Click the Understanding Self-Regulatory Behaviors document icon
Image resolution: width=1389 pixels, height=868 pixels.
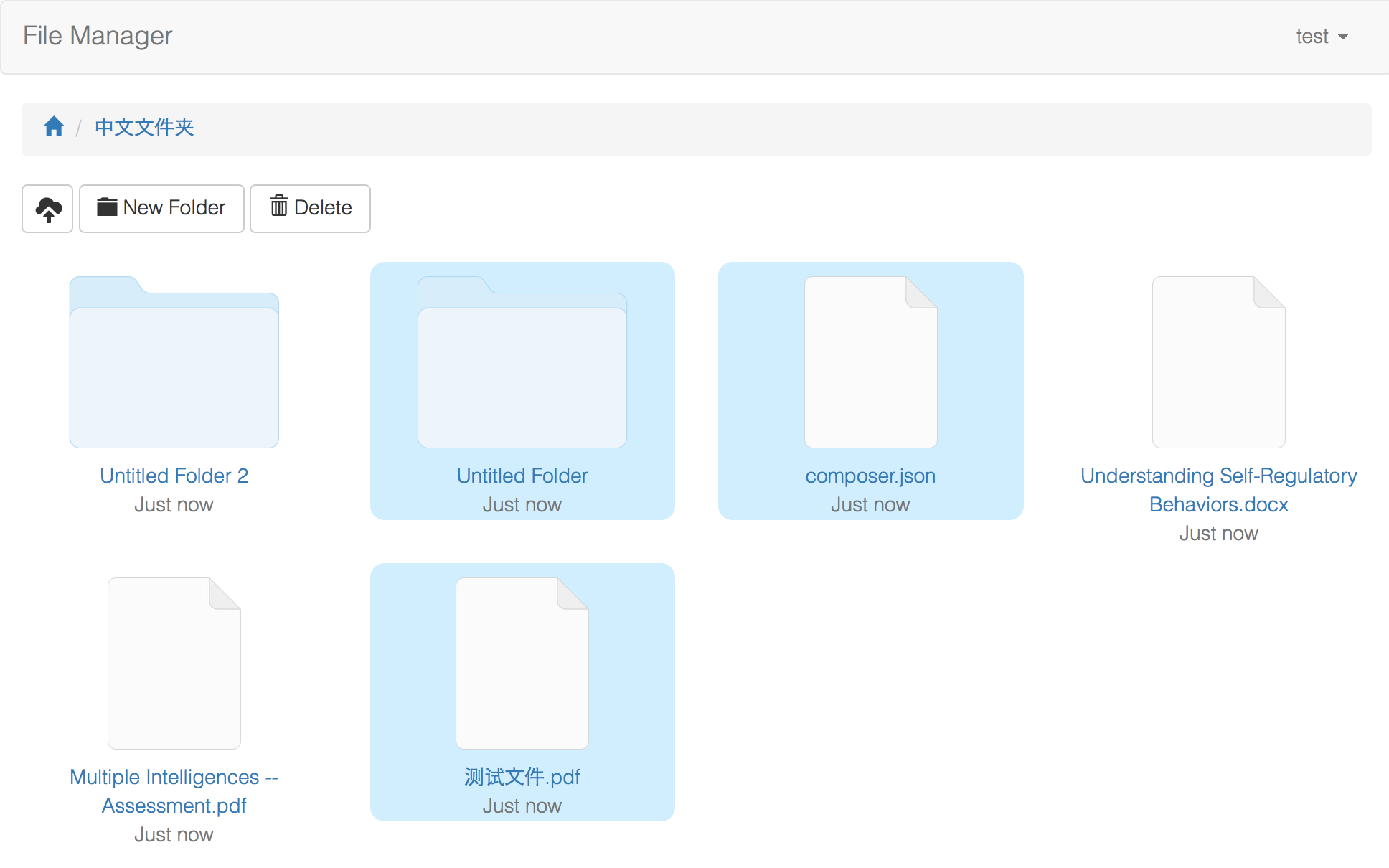point(1218,363)
